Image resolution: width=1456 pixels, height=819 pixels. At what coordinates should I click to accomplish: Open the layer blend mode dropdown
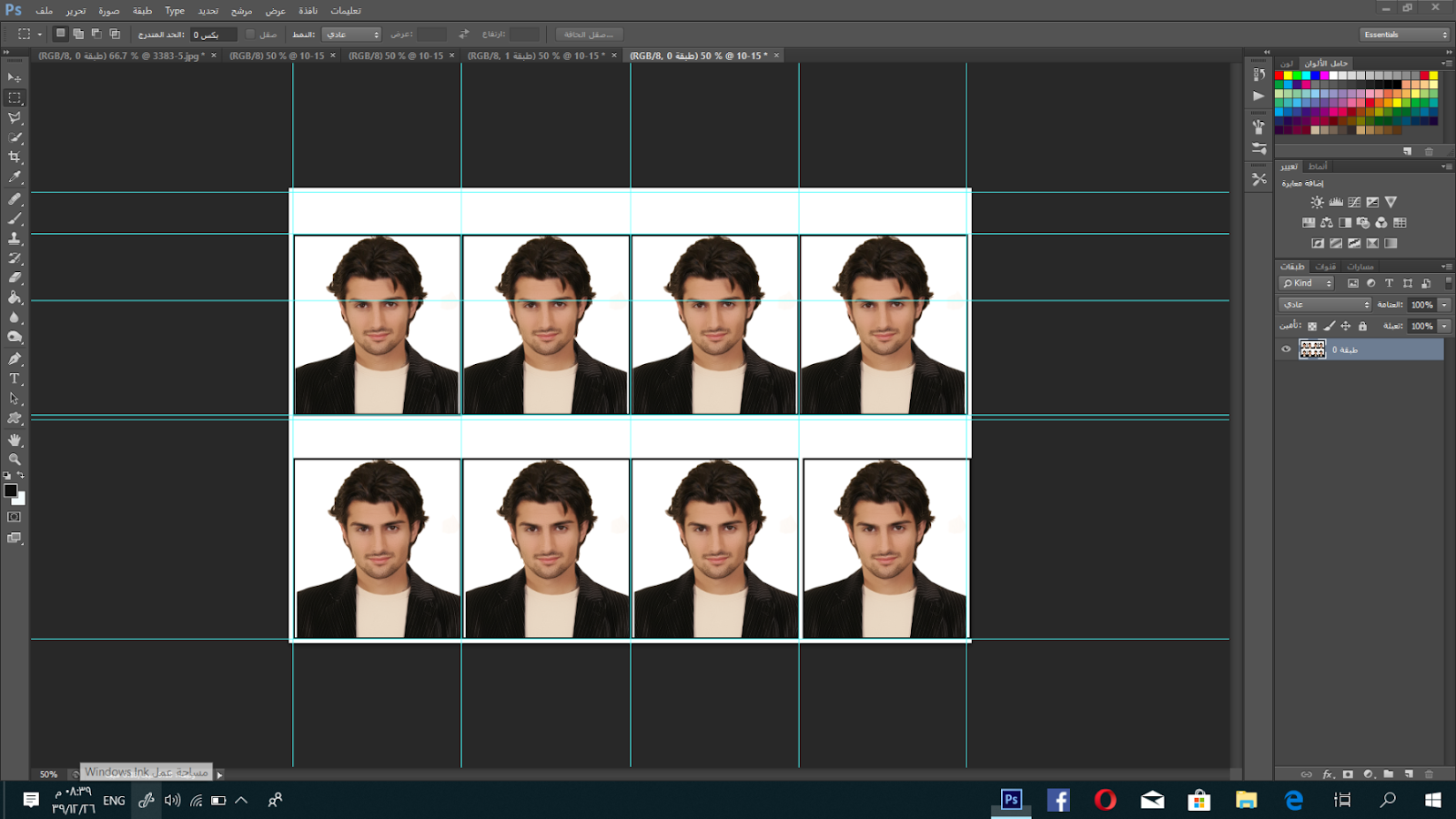point(1325,305)
